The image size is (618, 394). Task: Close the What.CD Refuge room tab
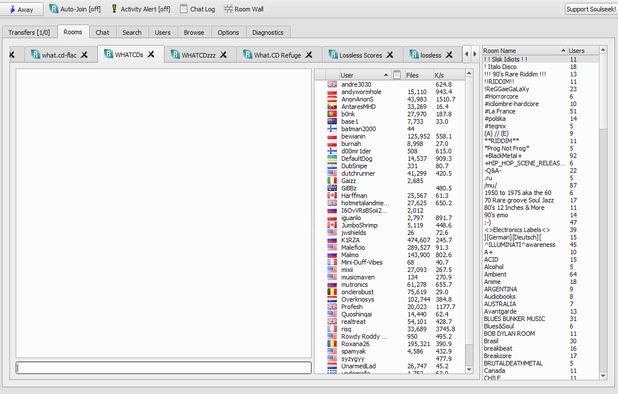pos(309,55)
